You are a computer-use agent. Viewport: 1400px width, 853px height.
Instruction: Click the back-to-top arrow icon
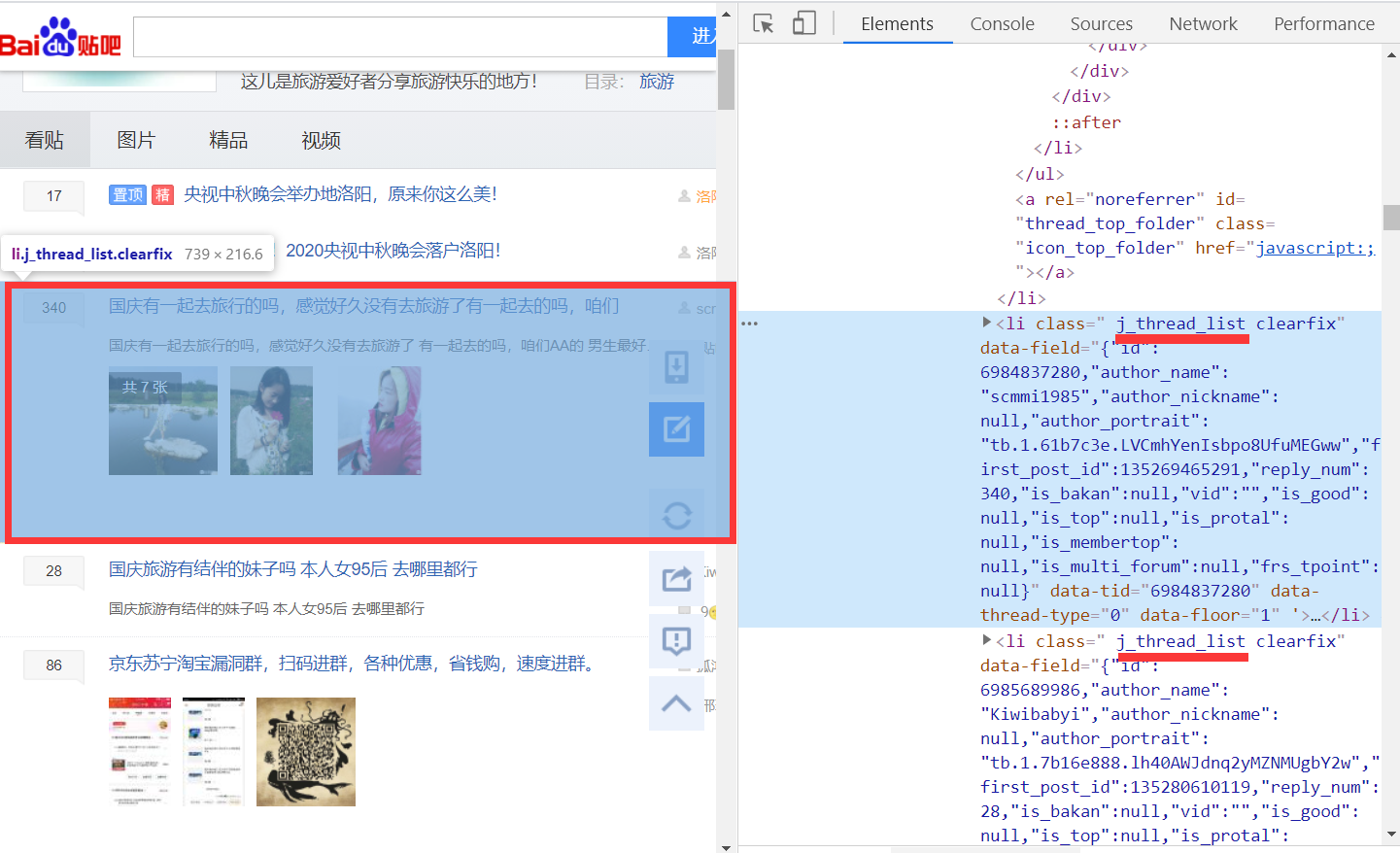pyautogui.click(x=676, y=703)
